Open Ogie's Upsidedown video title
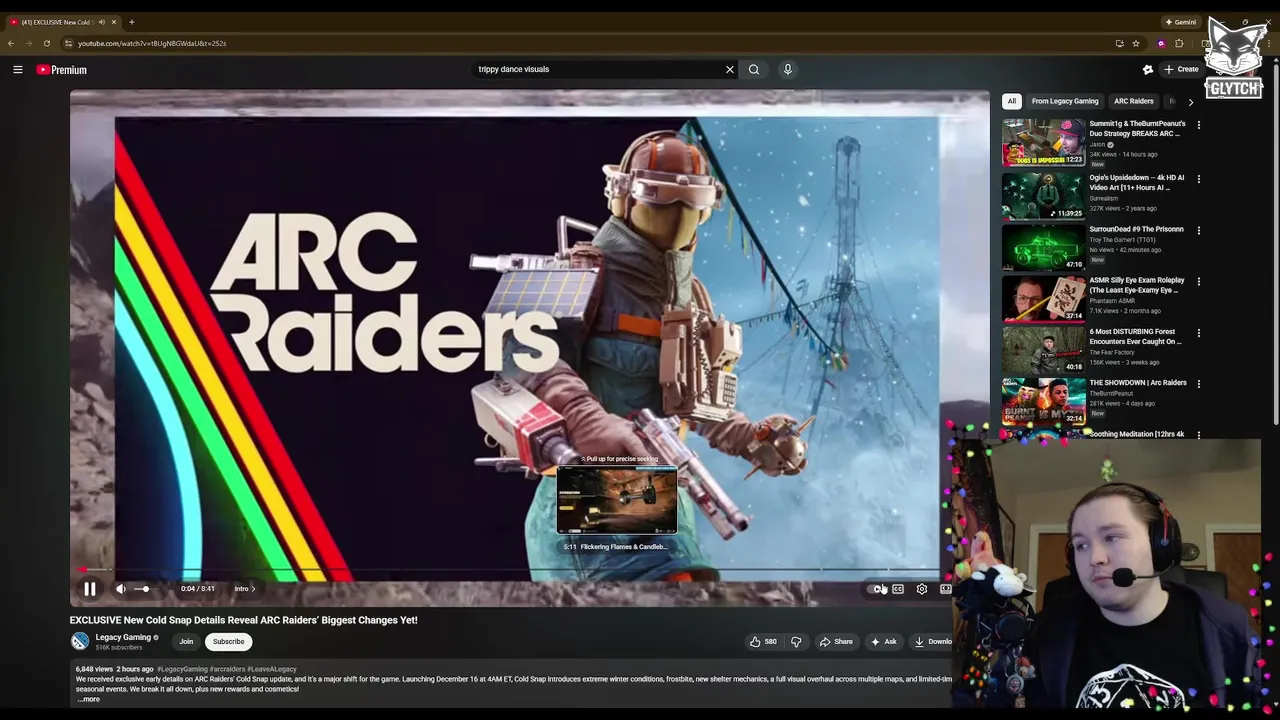Viewport: 1280px width, 720px height. (x=1136, y=182)
